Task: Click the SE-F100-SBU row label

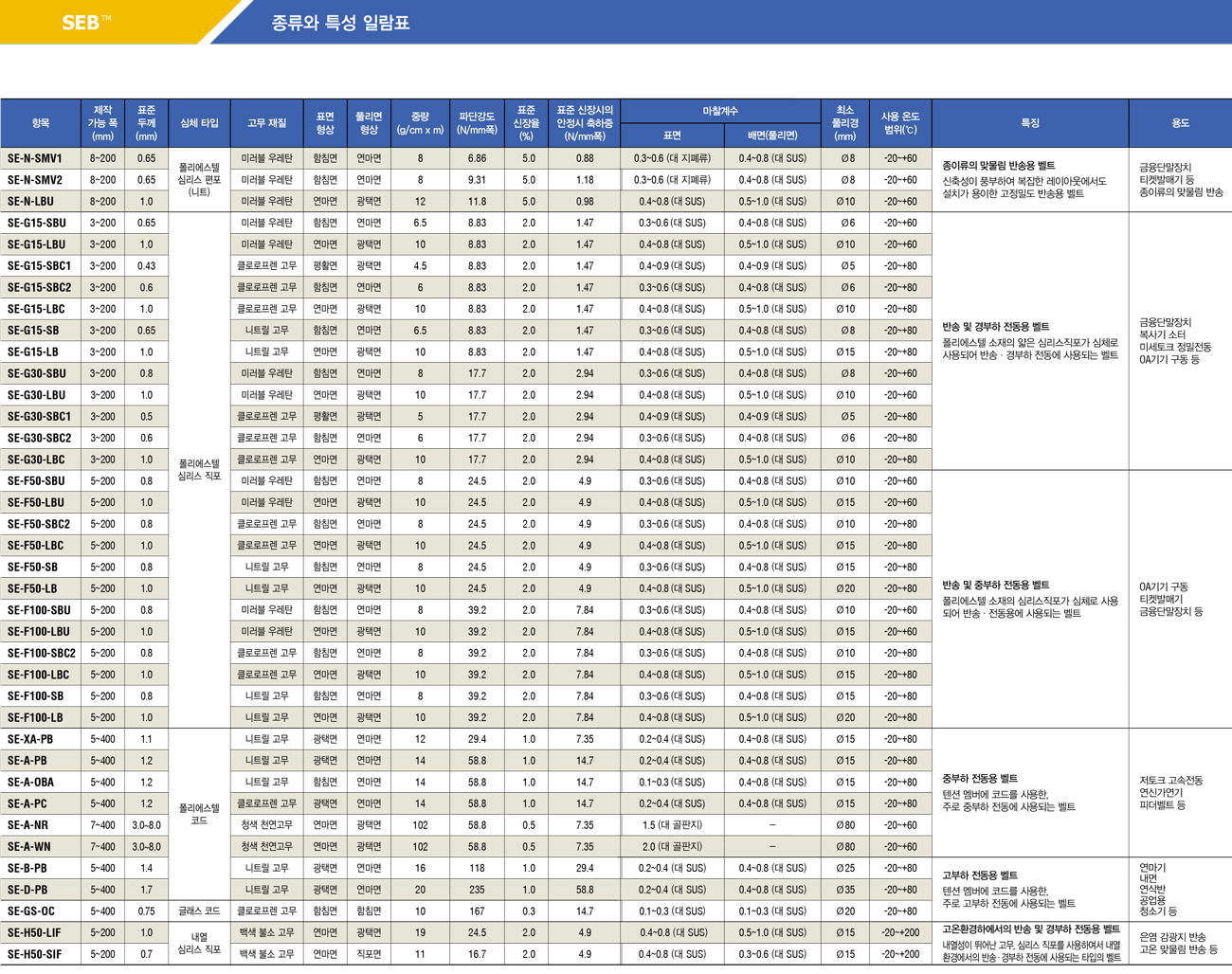Action: click(x=40, y=610)
